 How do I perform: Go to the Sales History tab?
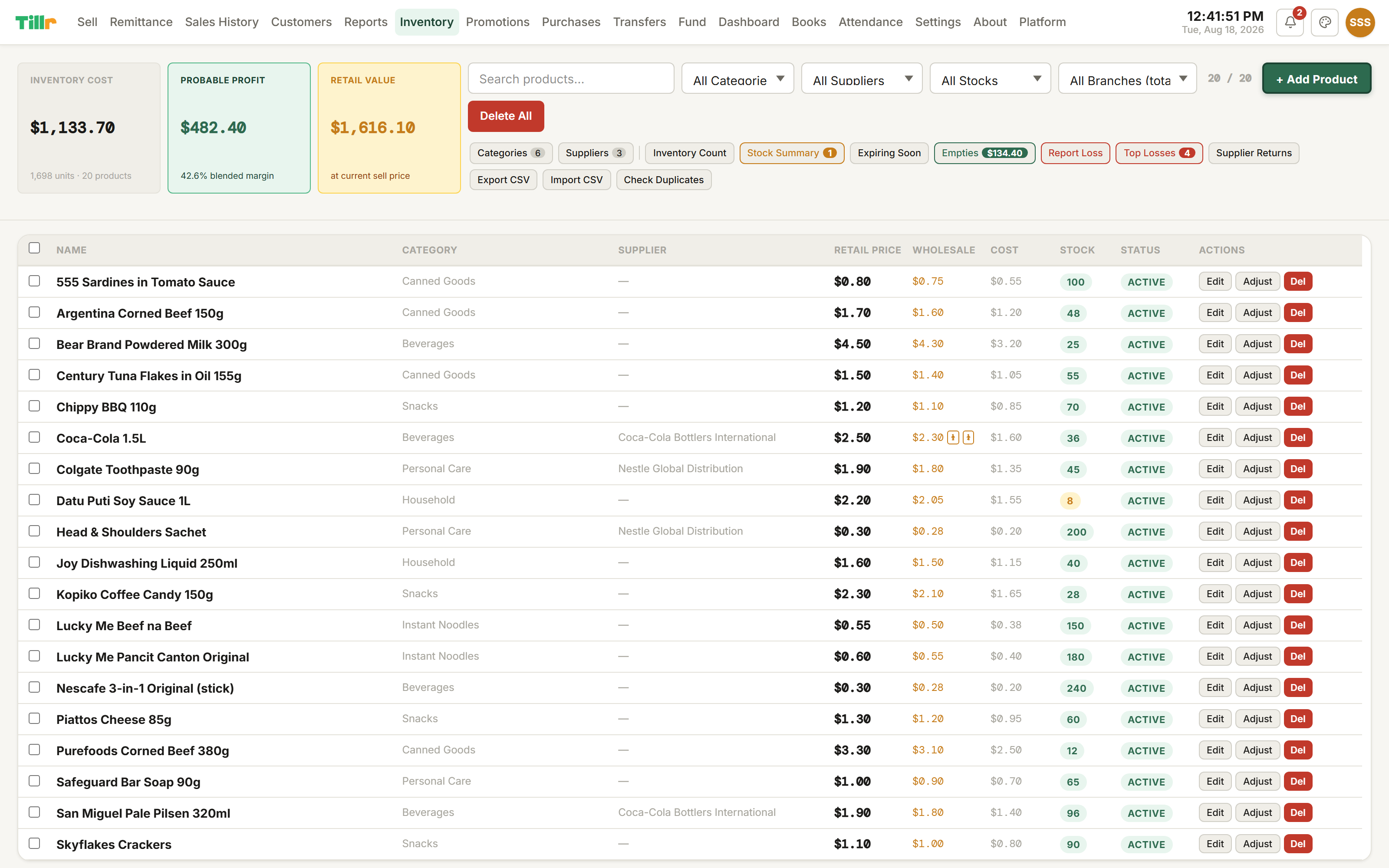tap(221, 23)
